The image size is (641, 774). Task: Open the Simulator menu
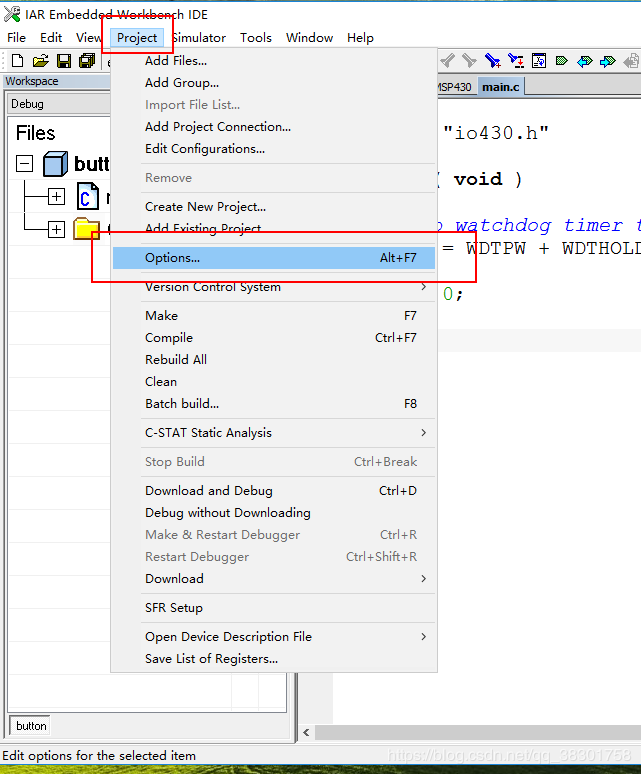click(198, 38)
